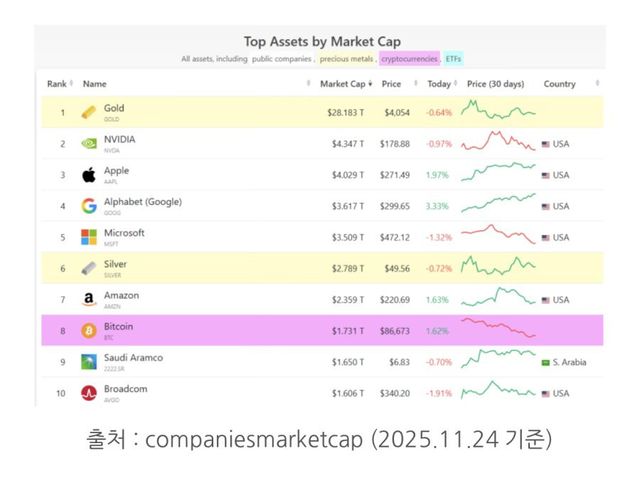This screenshot has width=640, height=491.
Task: Click the NVIDIA logo icon
Action: coord(88,143)
